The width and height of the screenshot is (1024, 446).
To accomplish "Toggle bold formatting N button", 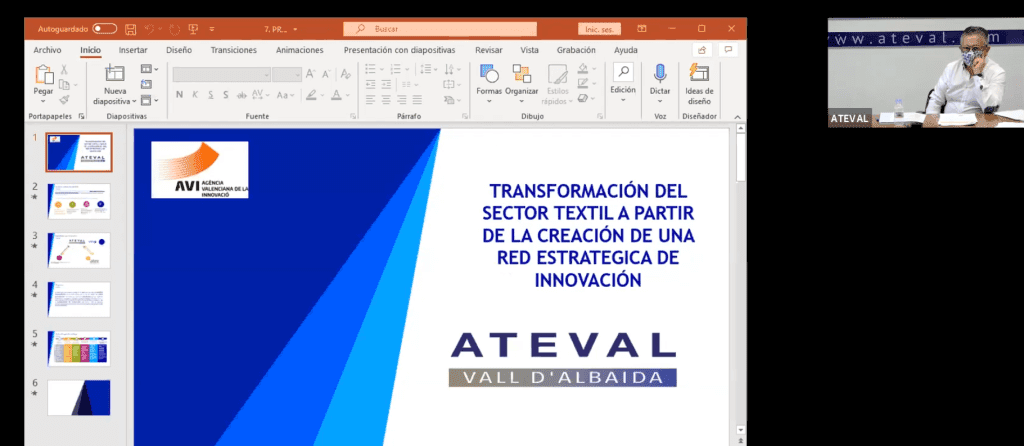I will [180, 95].
